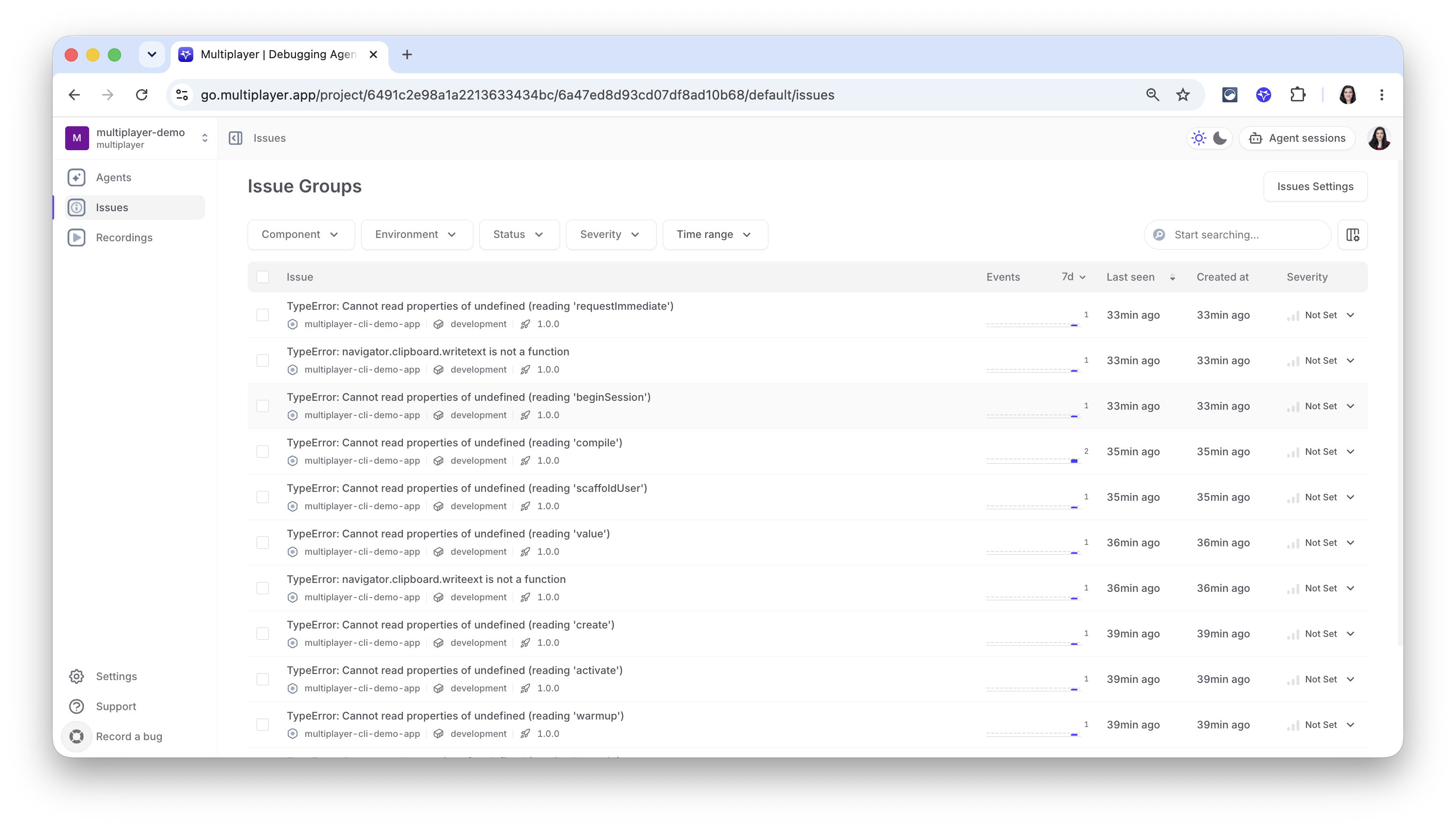
Task: Open the 'requestImmediate' TypeError issue
Action: point(480,306)
